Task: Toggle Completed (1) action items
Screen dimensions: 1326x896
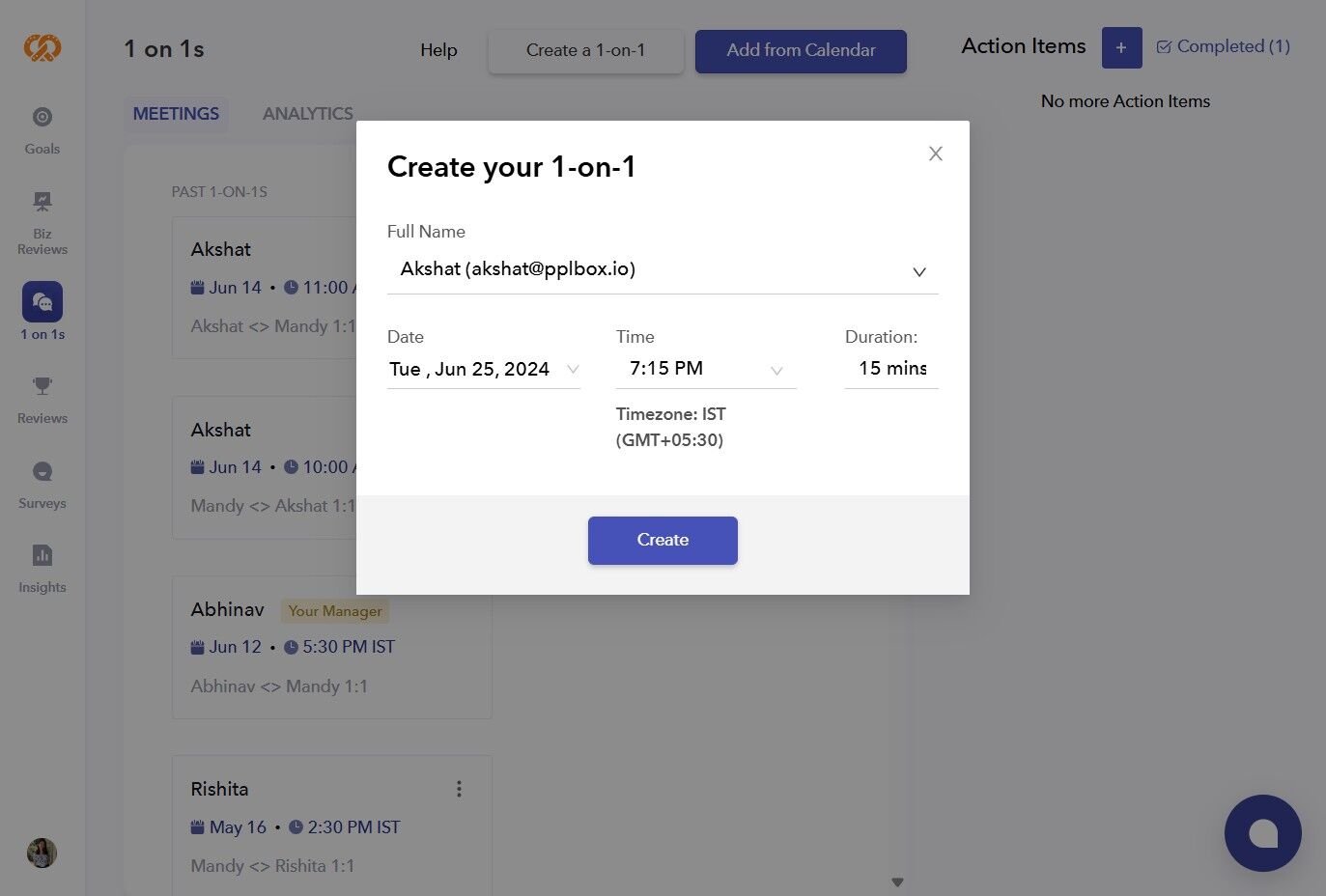Action: 1223,46
